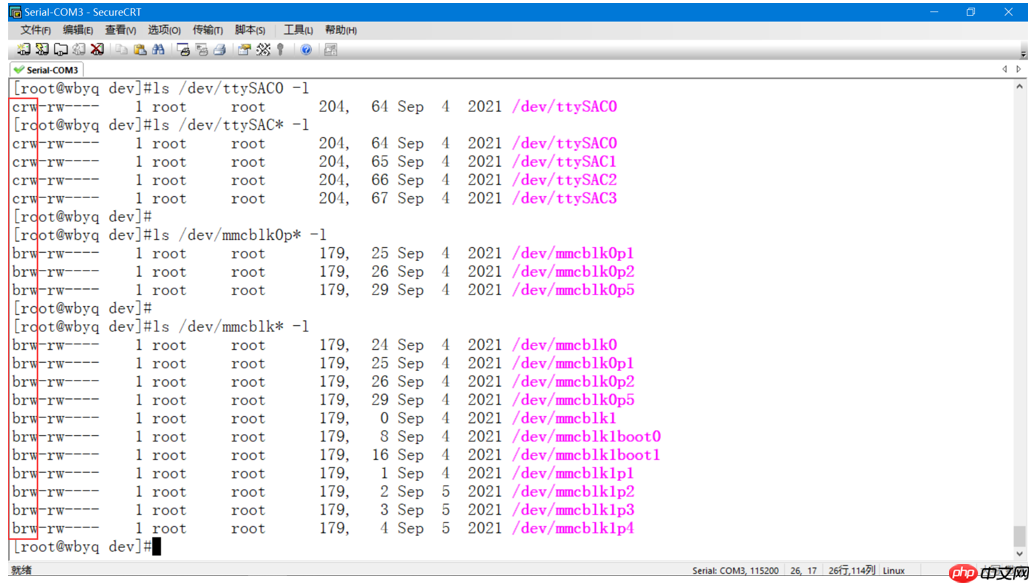The height and width of the screenshot is (583, 1030).
Task: Select the Serial-COM3 session tab
Action: coord(47,70)
